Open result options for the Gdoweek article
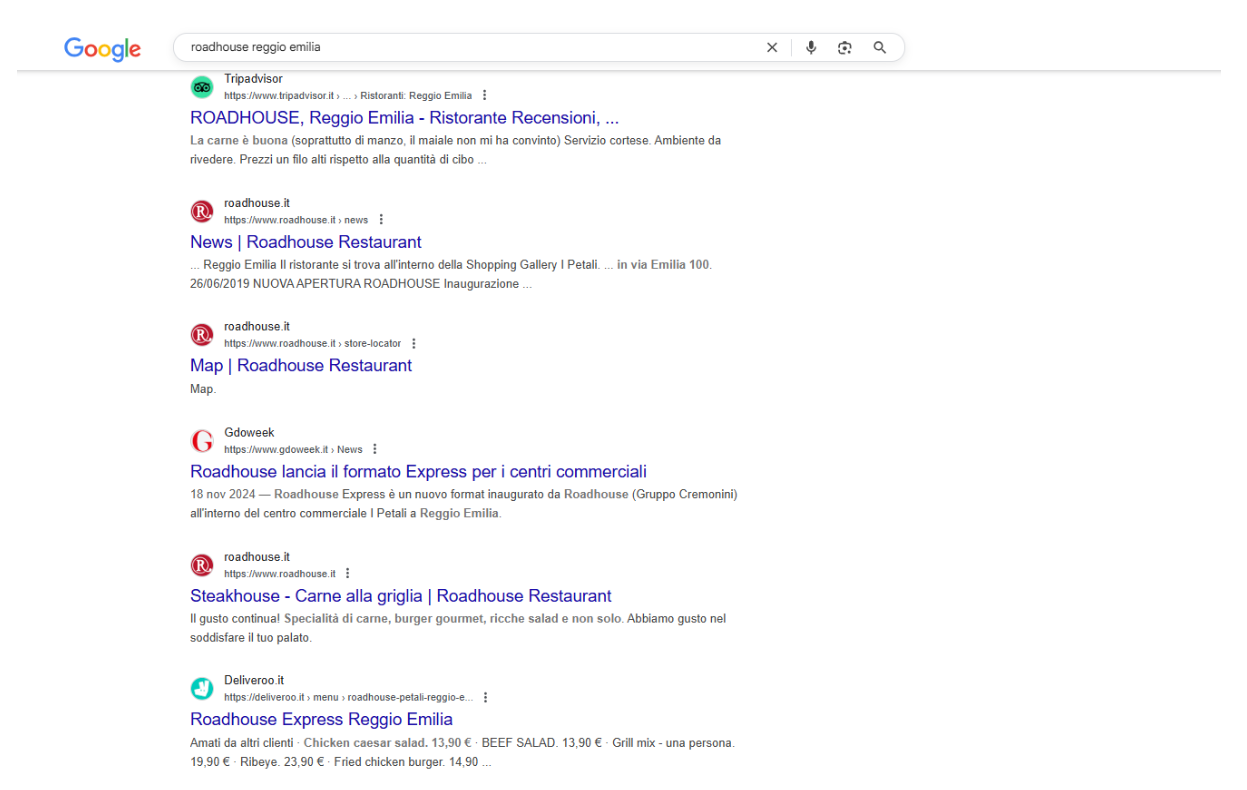This screenshot has height=790, width=1247. click(x=374, y=448)
